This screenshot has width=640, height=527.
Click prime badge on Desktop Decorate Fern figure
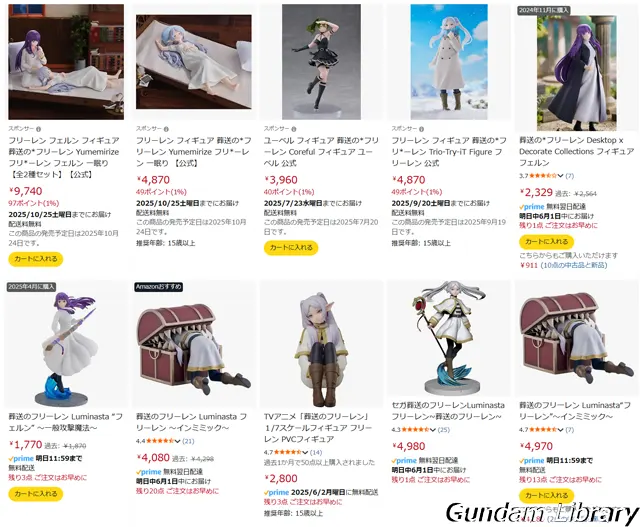pyautogui.click(x=532, y=207)
